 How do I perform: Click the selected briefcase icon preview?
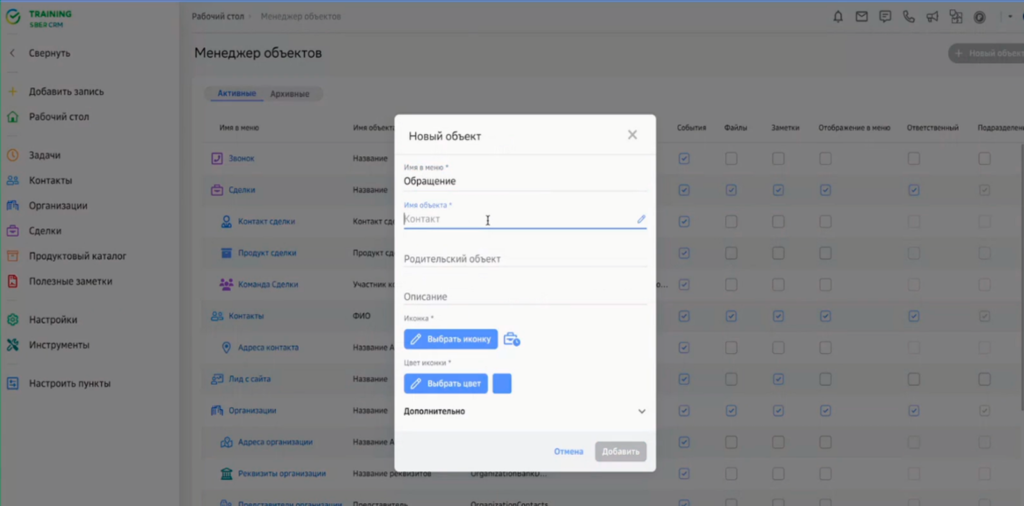(x=511, y=340)
